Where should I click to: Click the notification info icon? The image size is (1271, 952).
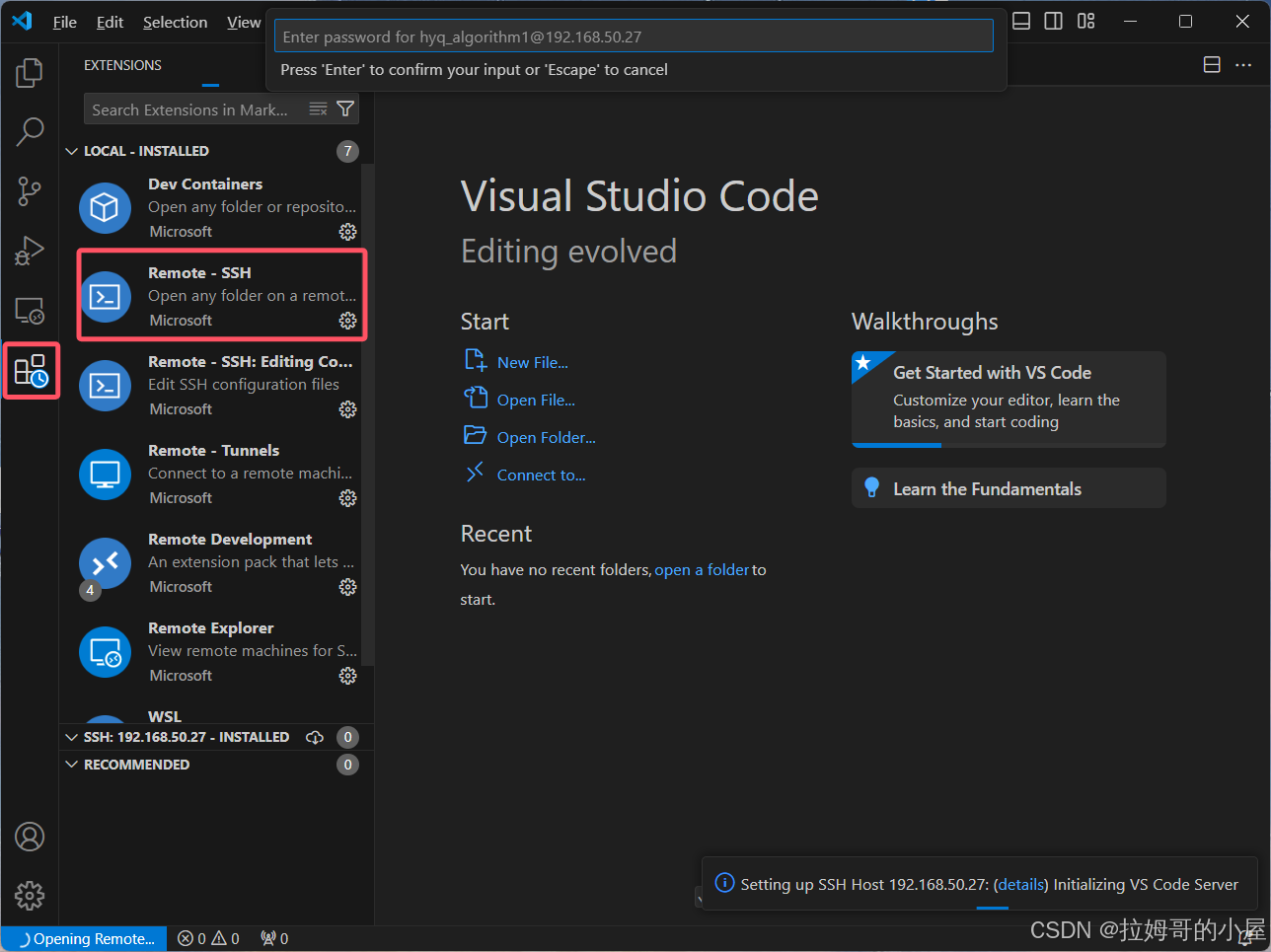click(724, 883)
